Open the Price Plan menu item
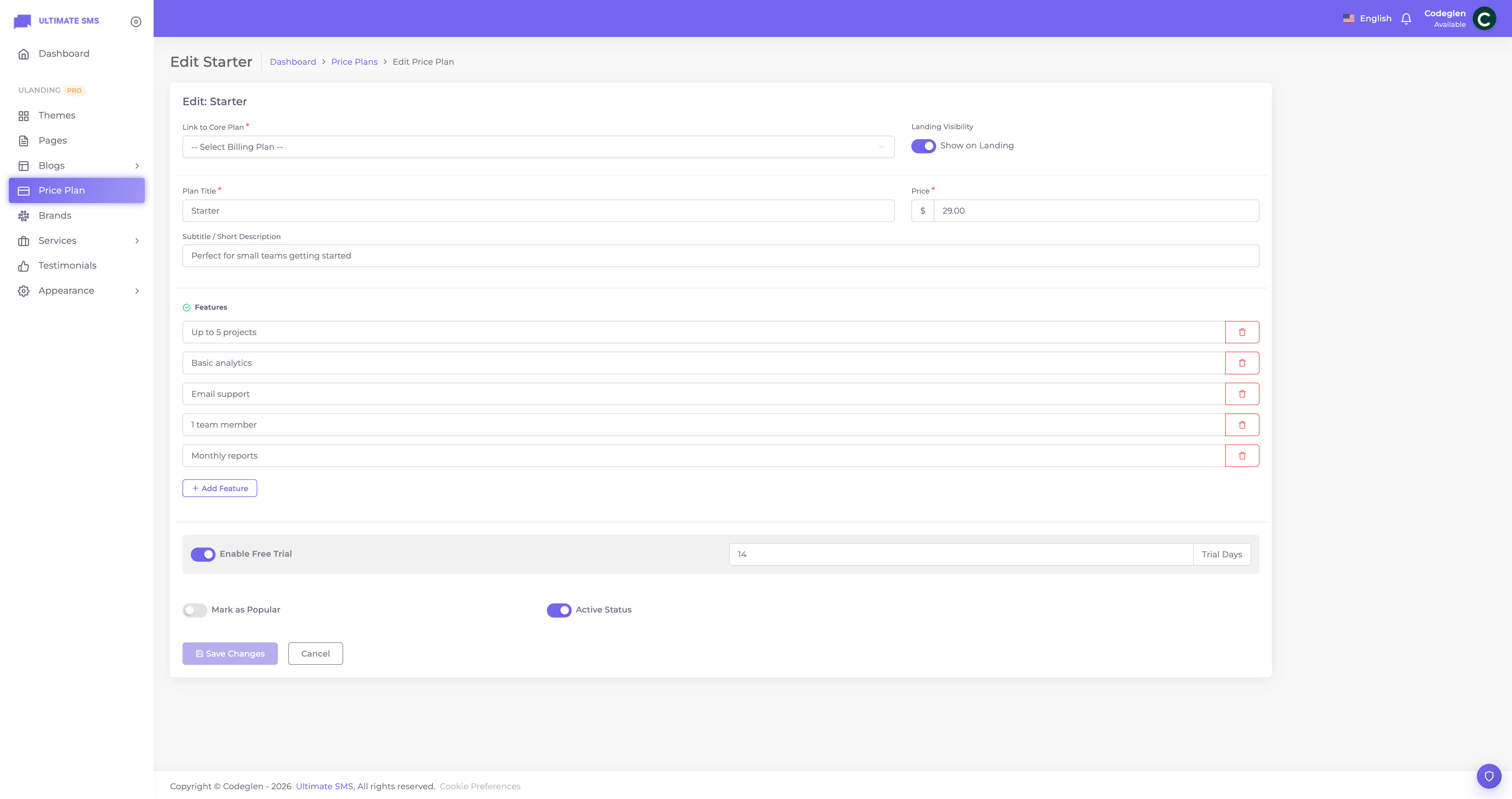The image size is (1512, 799). click(x=77, y=190)
